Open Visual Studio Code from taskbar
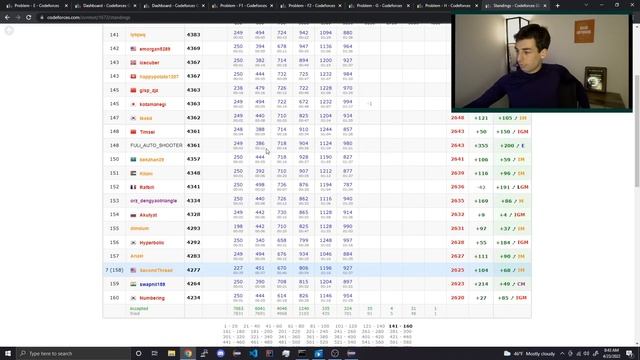 tap(253, 353)
